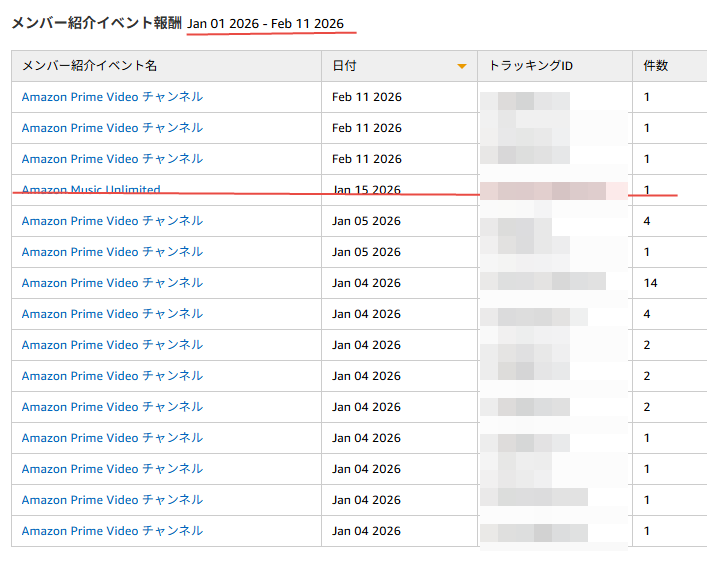Image resolution: width=707 pixels, height=561 pixels.
Task: Select the Jan 15 2026 date cell
Action: point(366,190)
